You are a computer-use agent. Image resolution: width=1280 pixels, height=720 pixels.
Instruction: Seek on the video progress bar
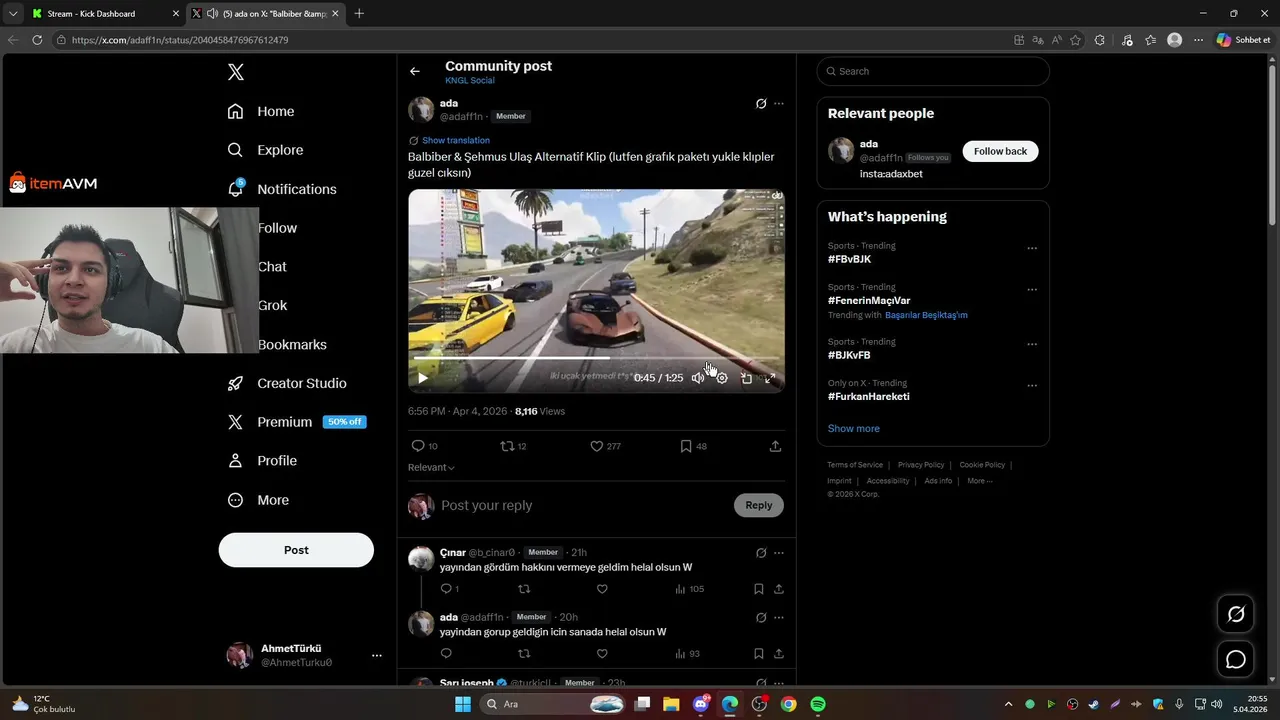click(596, 358)
